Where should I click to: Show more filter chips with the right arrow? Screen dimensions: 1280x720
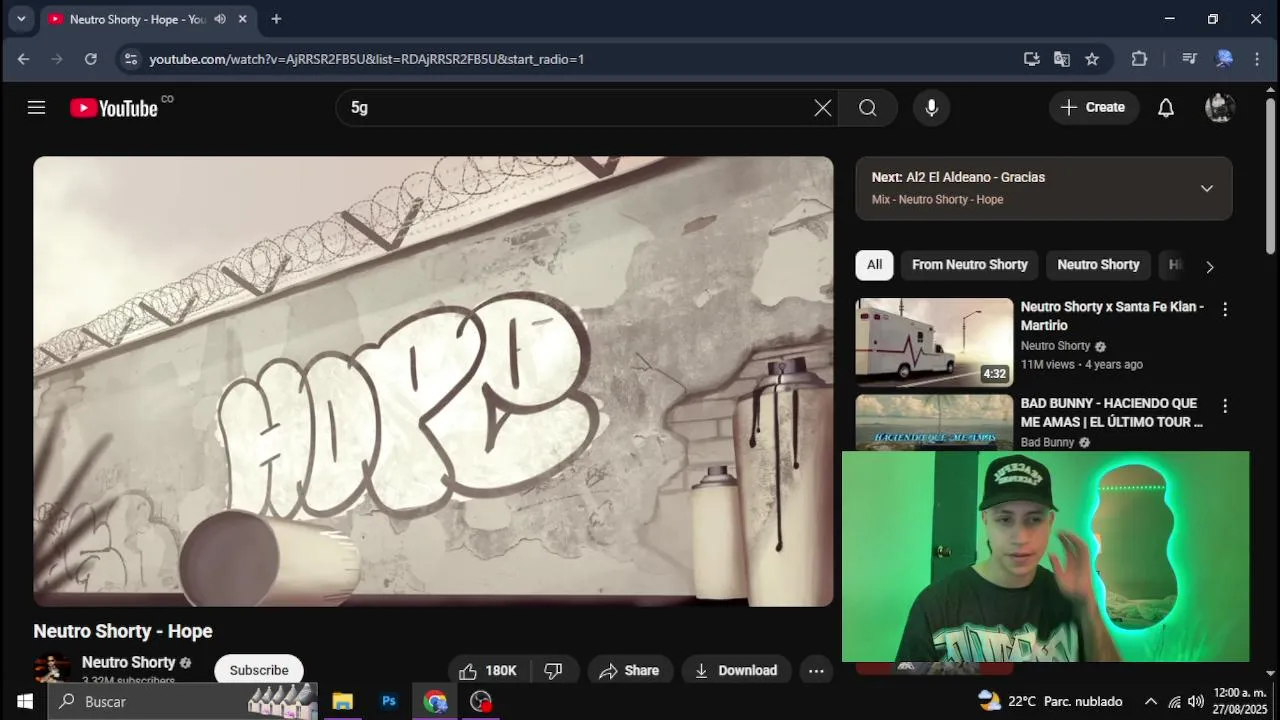coord(1210,267)
